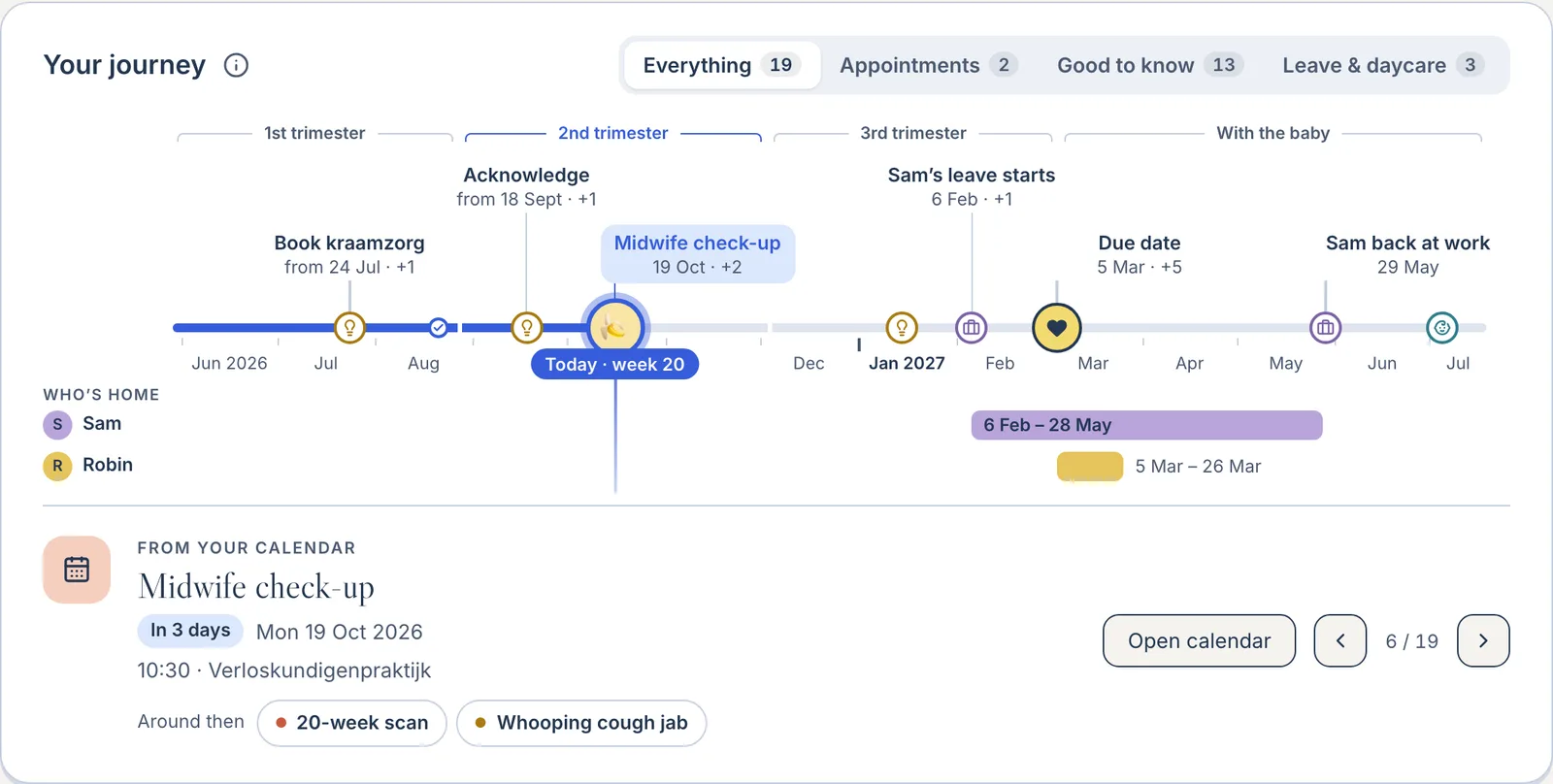Open the Leave & daycare tab
Image resolution: width=1553 pixels, height=784 pixels.
(x=1383, y=65)
